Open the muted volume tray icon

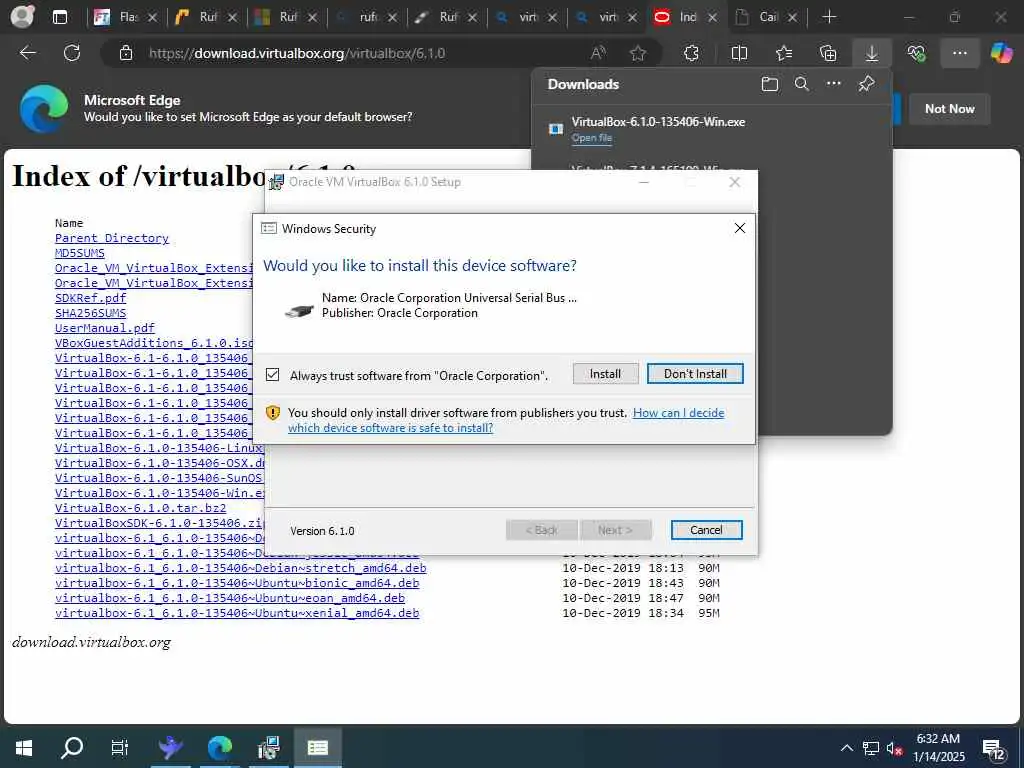coord(894,748)
